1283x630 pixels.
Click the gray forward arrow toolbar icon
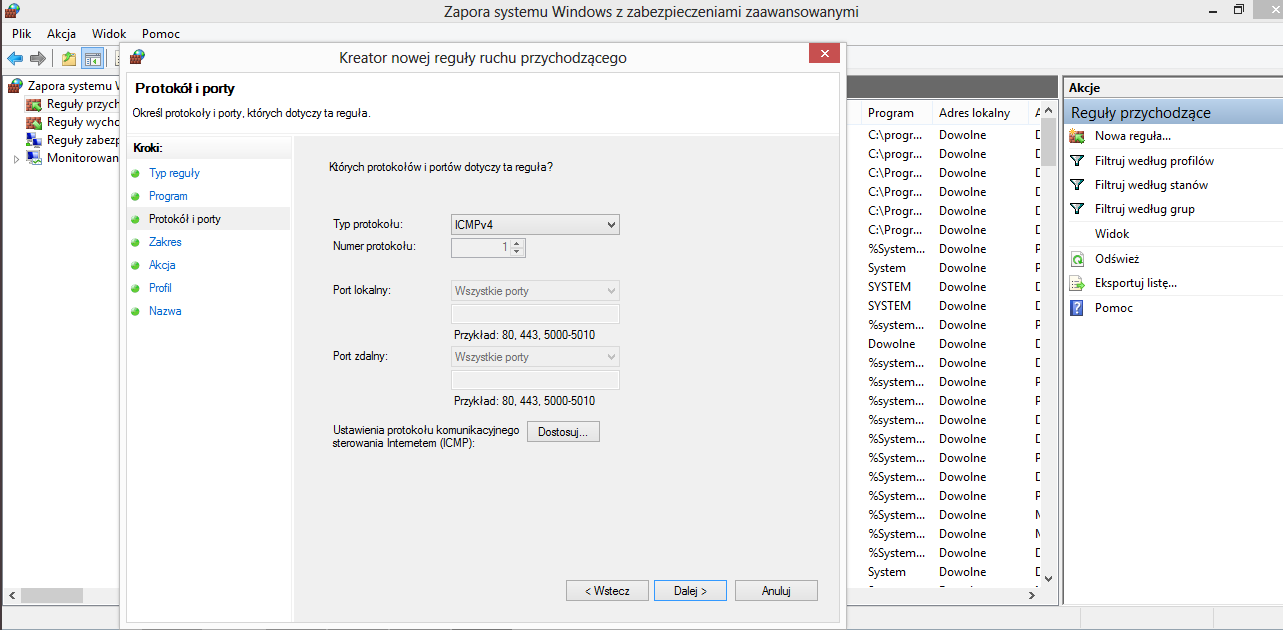[38, 58]
